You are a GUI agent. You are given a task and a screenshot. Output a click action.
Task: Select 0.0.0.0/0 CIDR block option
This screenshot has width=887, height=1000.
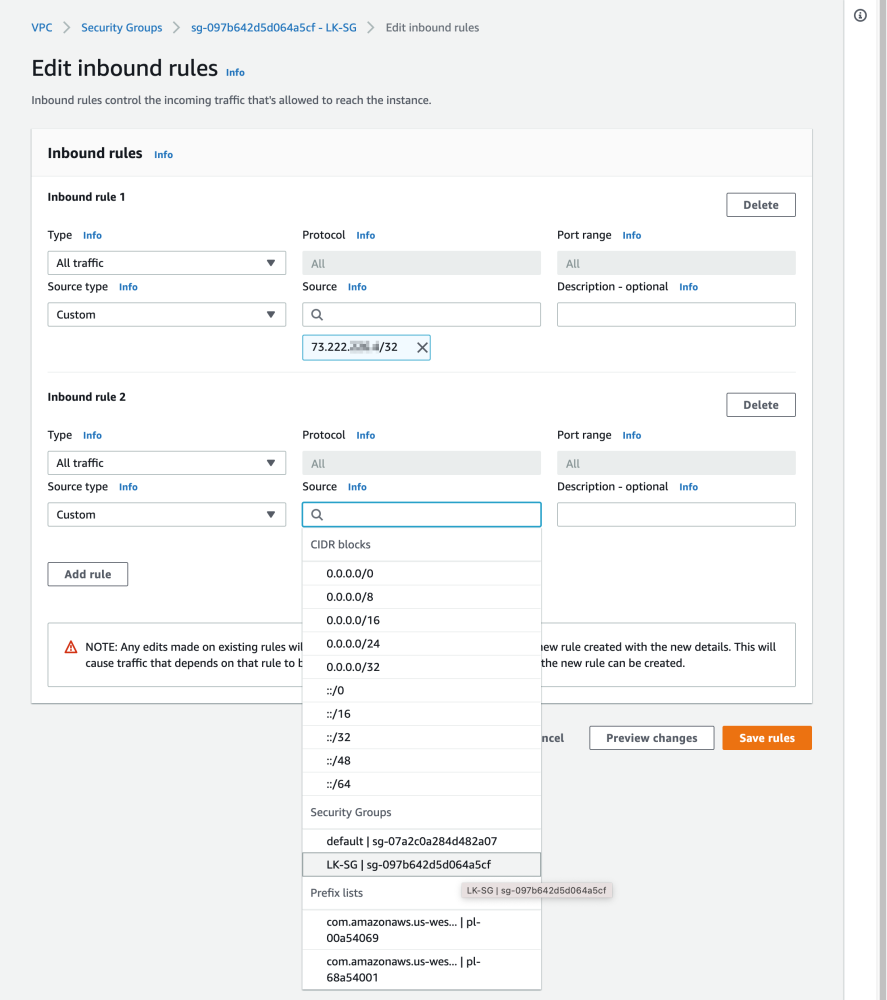350,574
